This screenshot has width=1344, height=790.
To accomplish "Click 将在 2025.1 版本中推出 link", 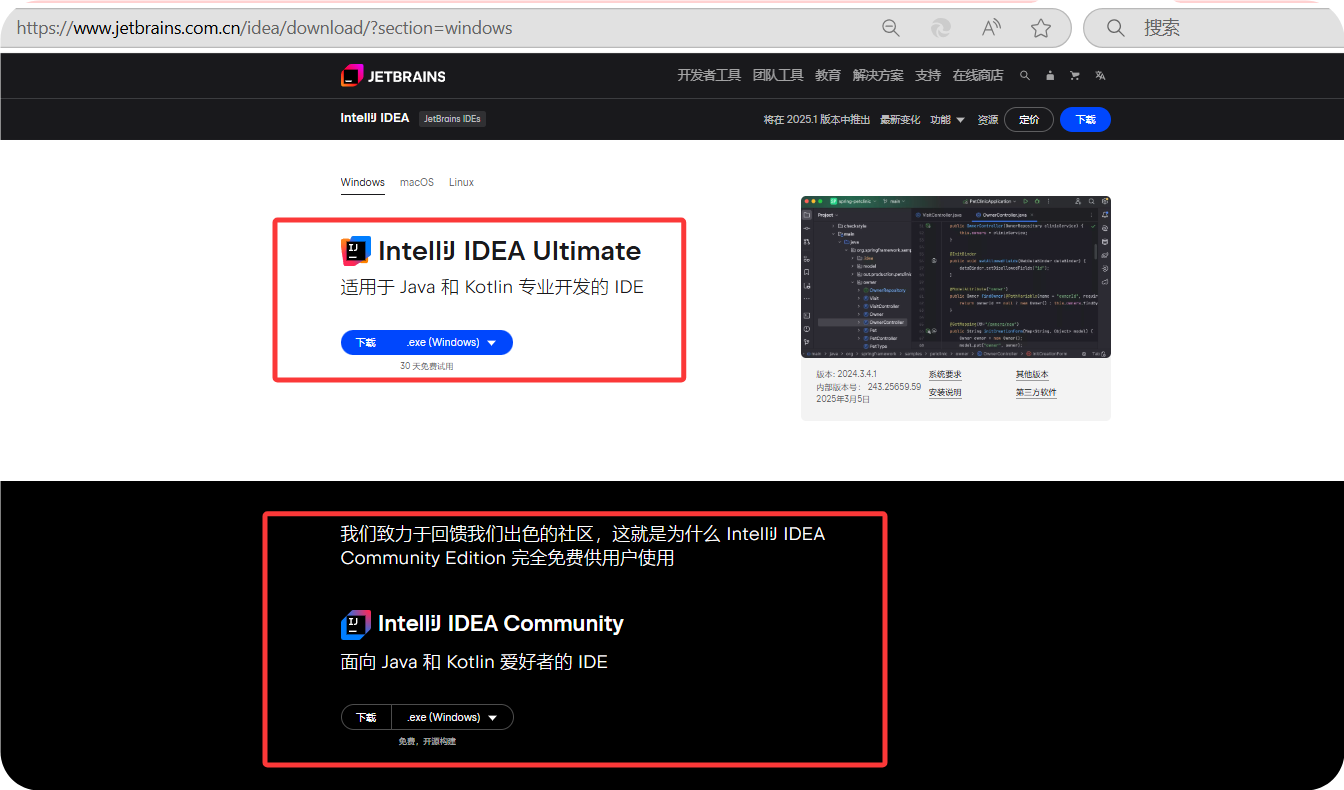I will coord(817,120).
